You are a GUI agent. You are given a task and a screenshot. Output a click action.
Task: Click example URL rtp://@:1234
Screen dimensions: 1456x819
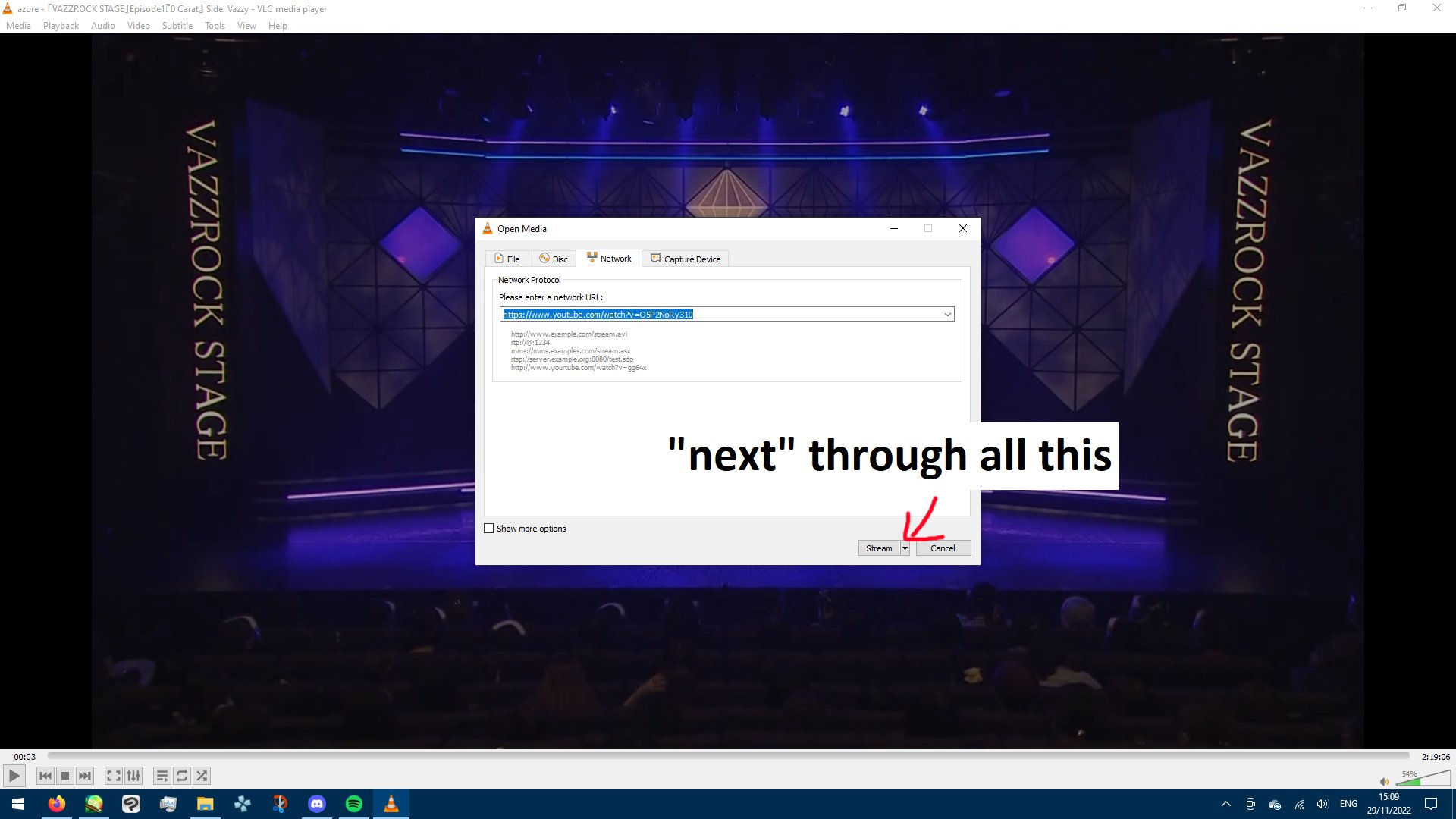click(530, 343)
